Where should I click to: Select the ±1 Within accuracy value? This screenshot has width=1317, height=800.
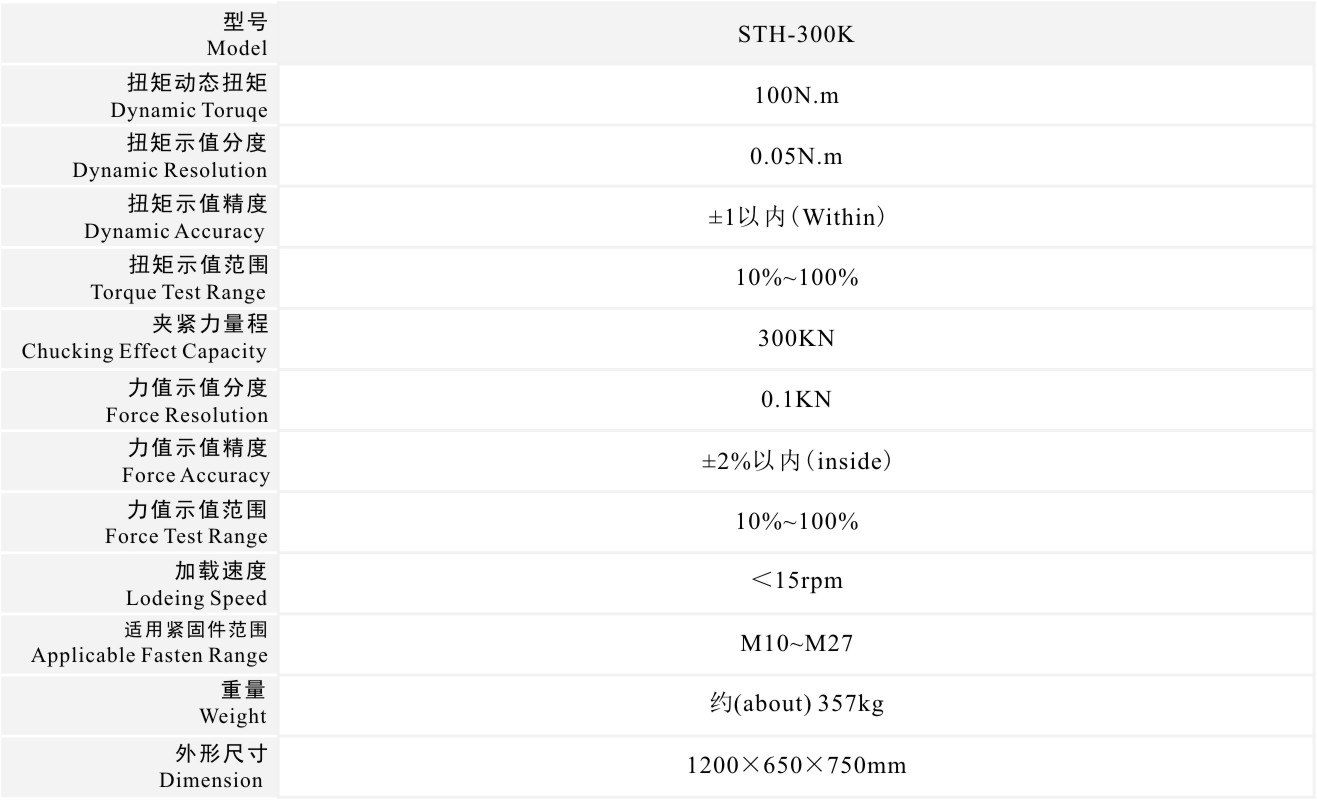pyautogui.click(x=795, y=218)
